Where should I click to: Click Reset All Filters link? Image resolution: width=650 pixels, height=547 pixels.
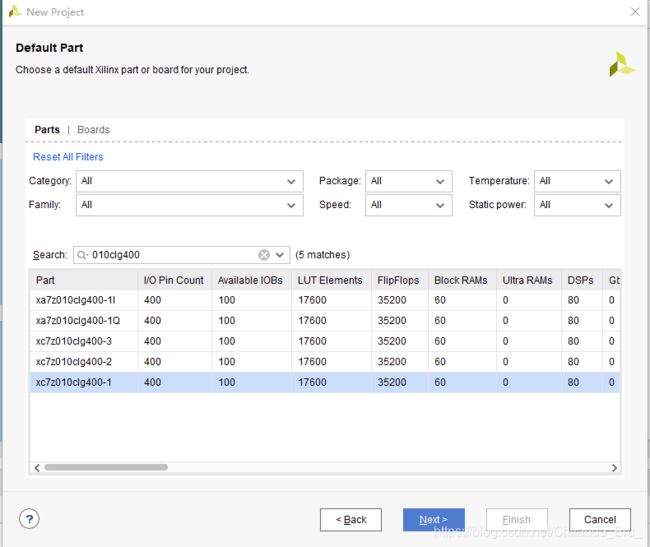click(x=68, y=157)
